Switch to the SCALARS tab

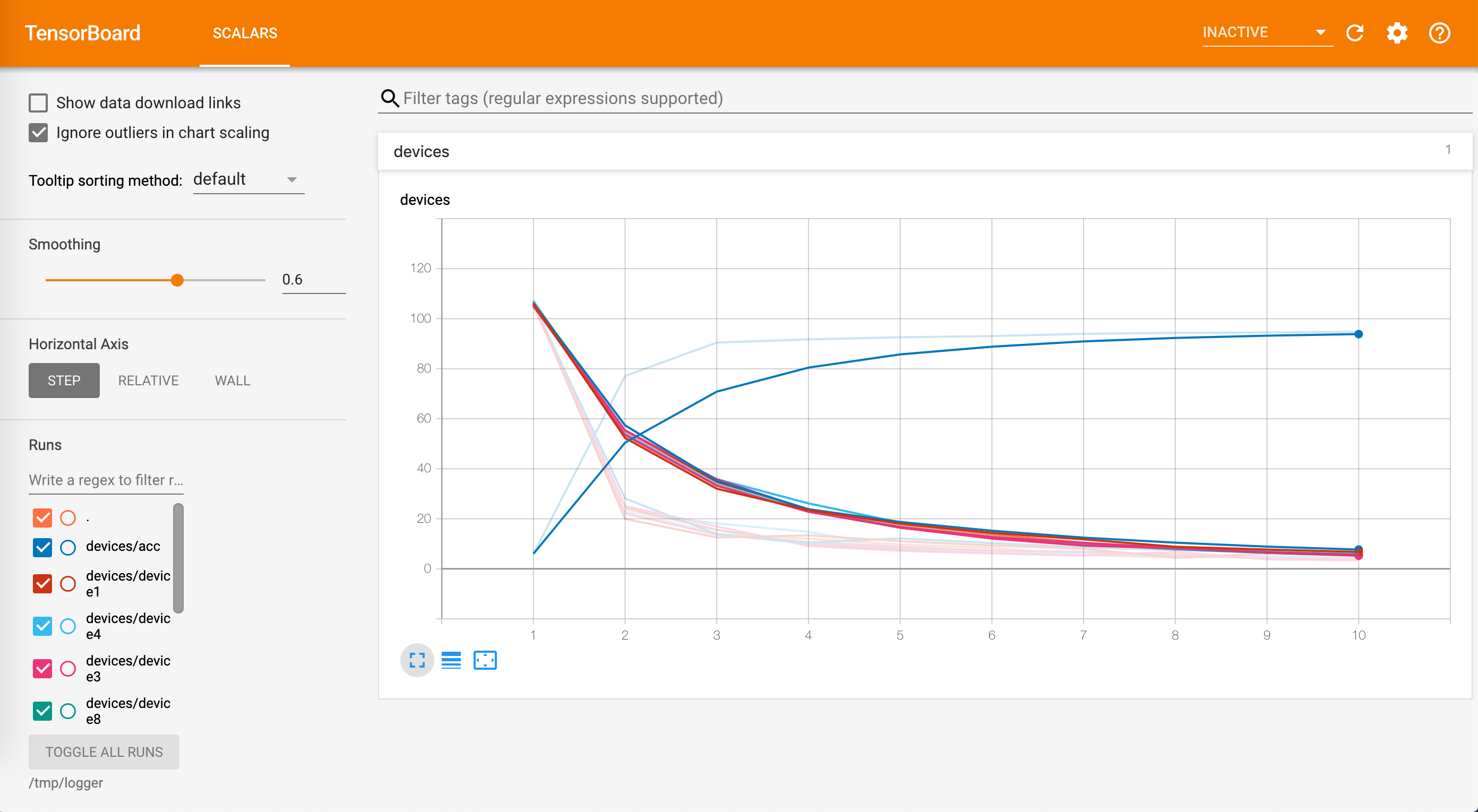coord(245,33)
